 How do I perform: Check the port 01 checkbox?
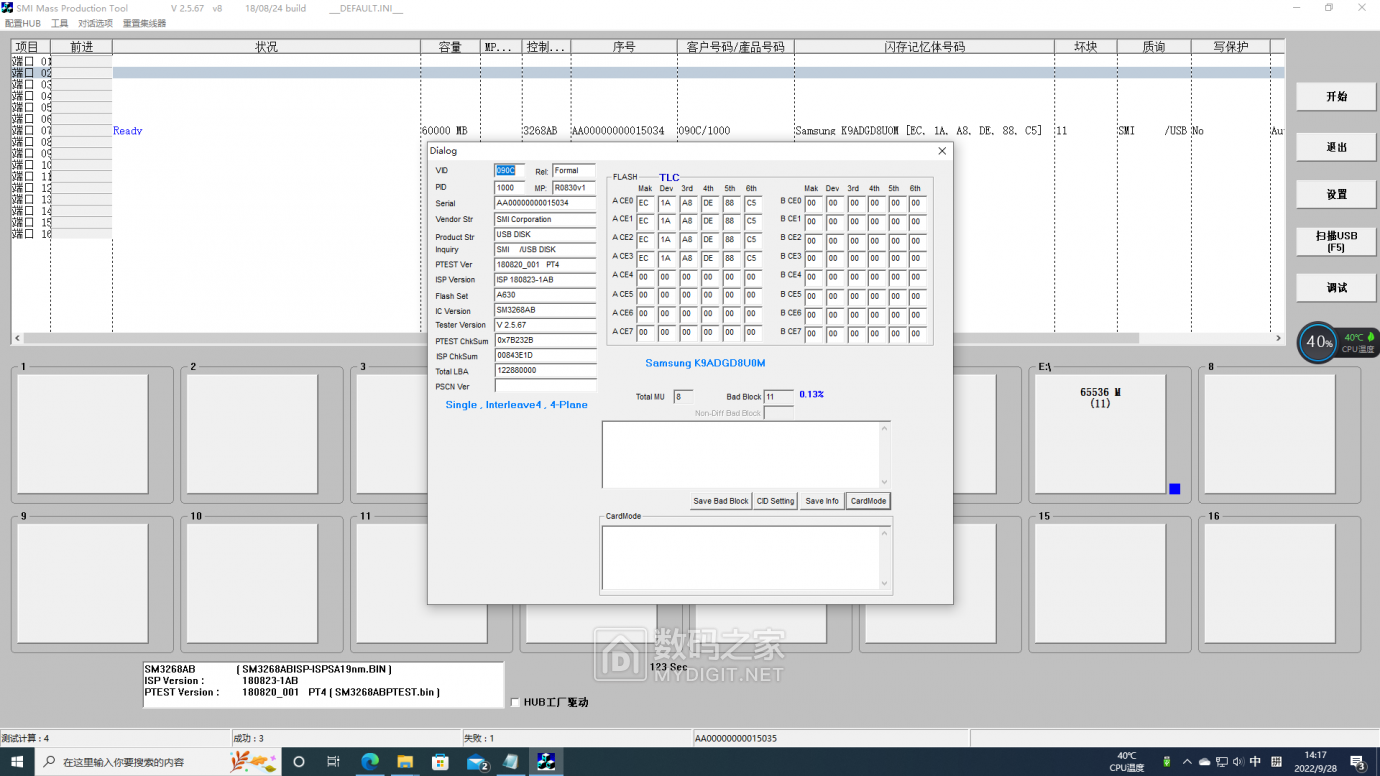29,61
